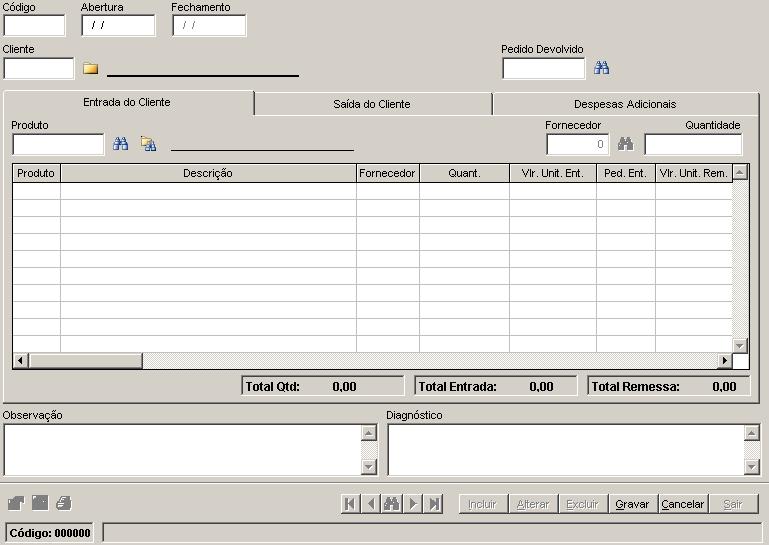Click the dark square middle bottom-left toolbar icon
This screenshot has width=769, height=545.
coord(40,503)
